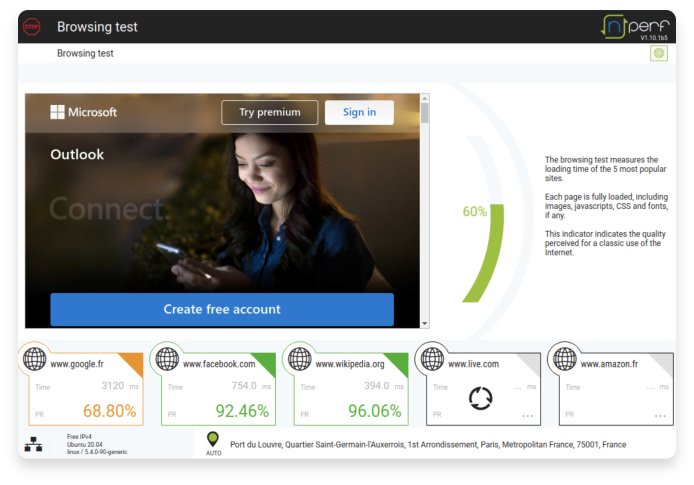
Task: Click the V1.10.1b5 version text
Action: pos(654,38)
